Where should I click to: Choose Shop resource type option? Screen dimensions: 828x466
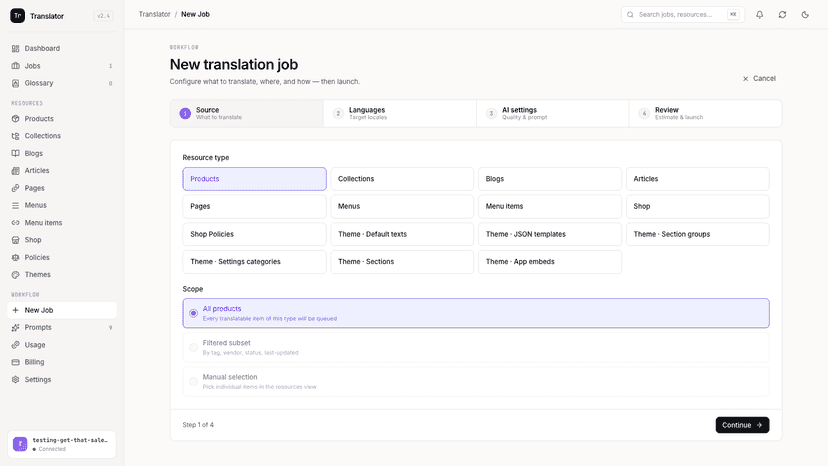[x=698, y=207]
